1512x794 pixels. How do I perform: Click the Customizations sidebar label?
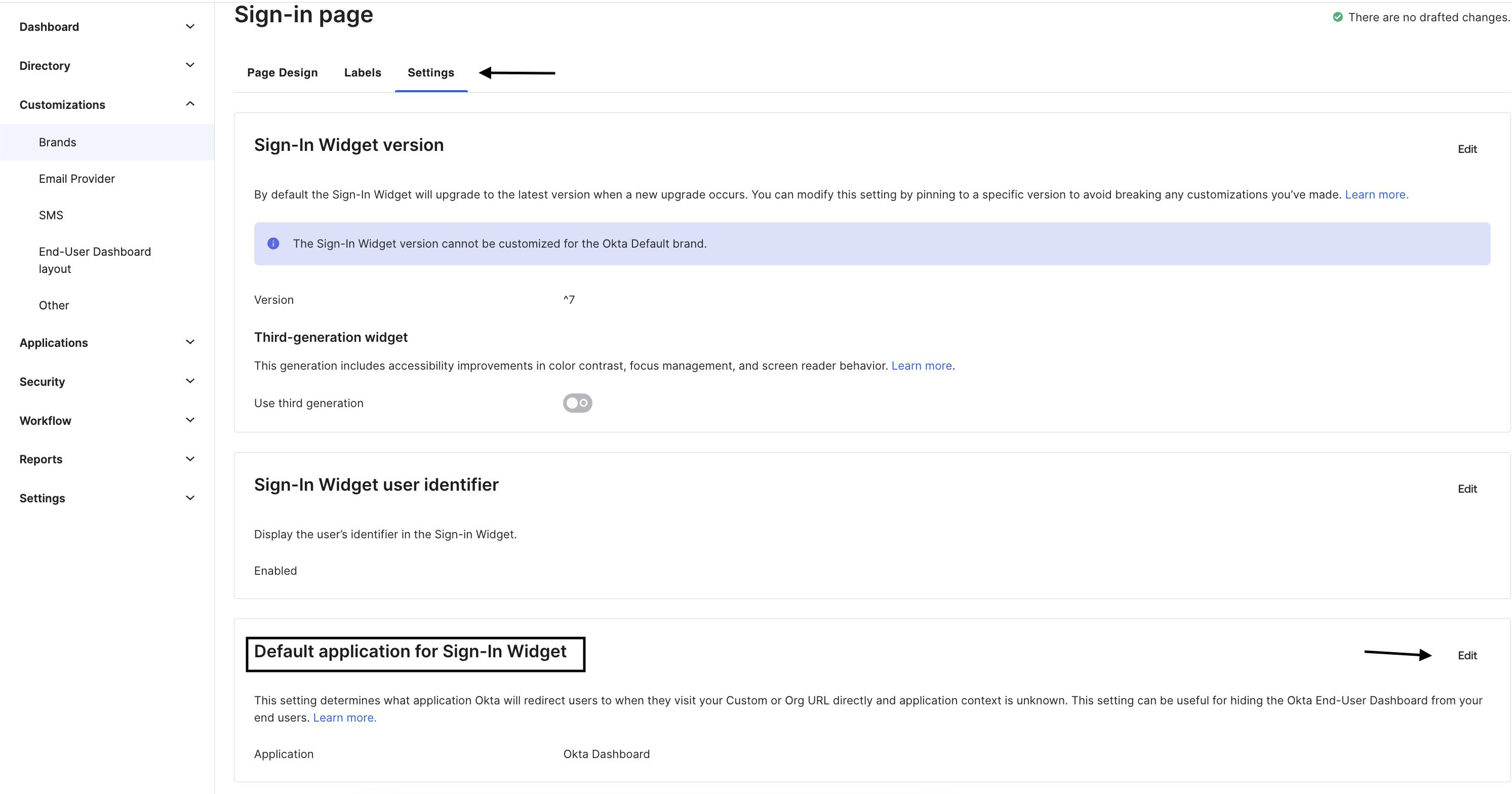62,104
